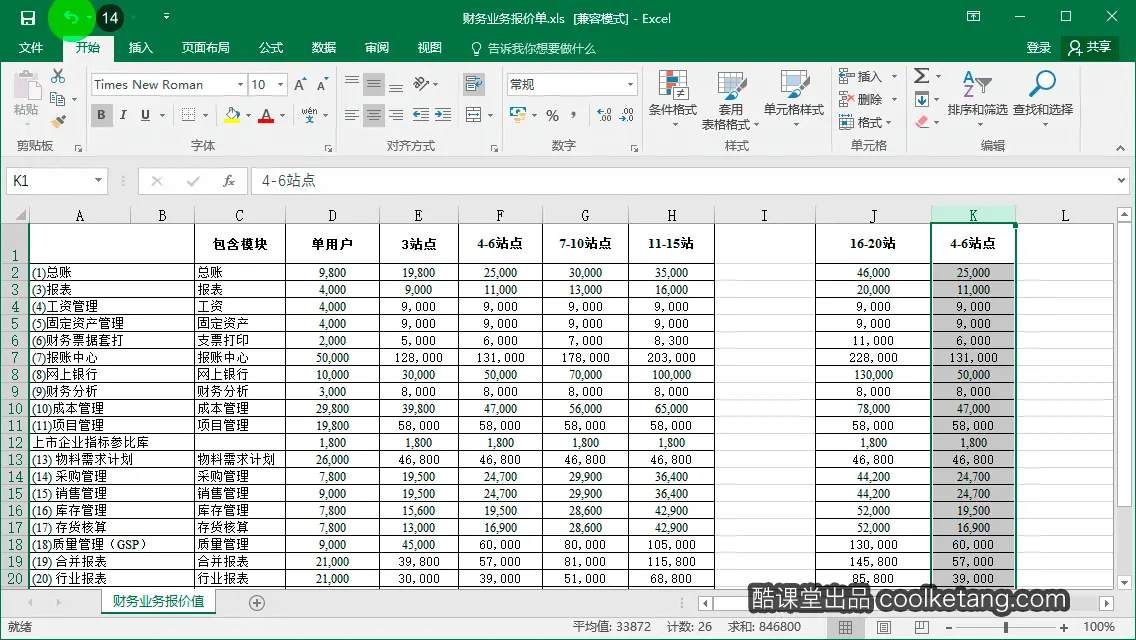Apply the yellow fill color bucket
Image resolution: width=1136 pixels, height=640 pixels.
pos(232,115)
